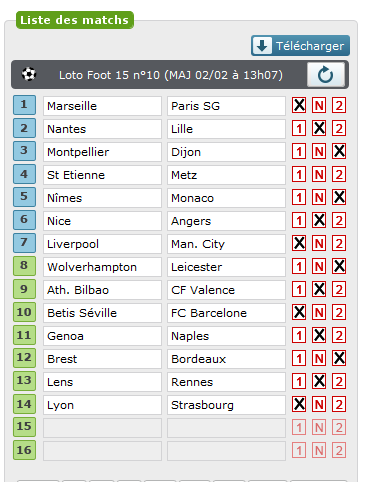Click the download arrow icon on Télécharger
Image resolution: width=366 pixels, height=482 pixels.
(x=262, y=46)
